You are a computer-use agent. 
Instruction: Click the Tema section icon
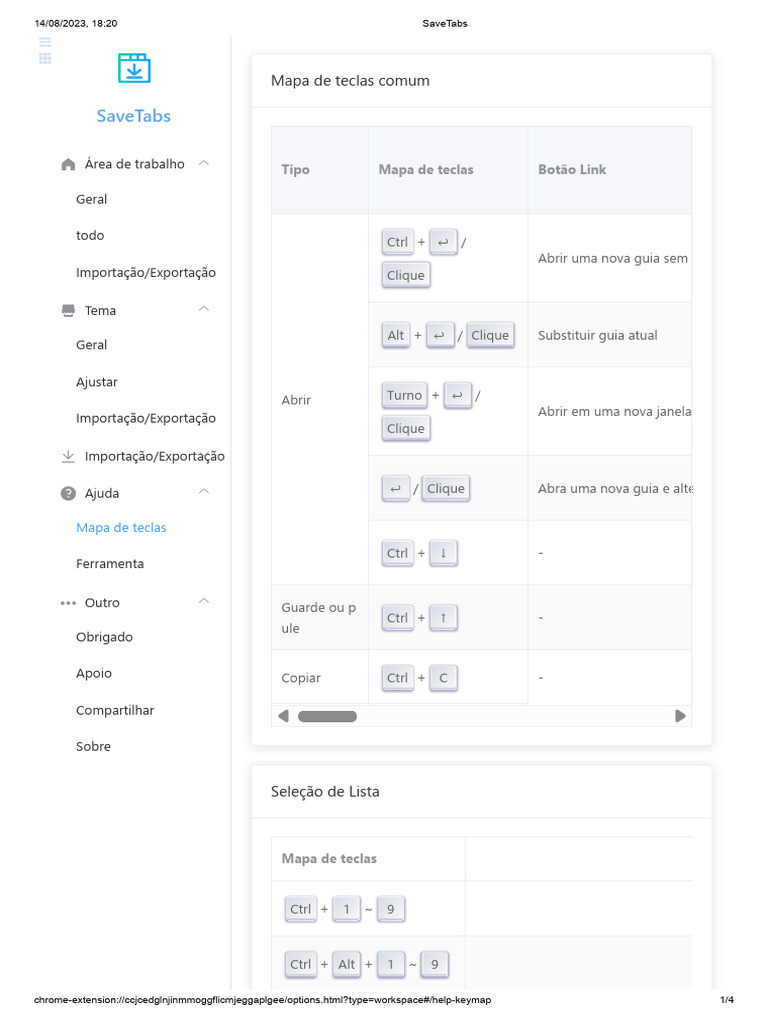pyautogui.click(x=68, y=310)
